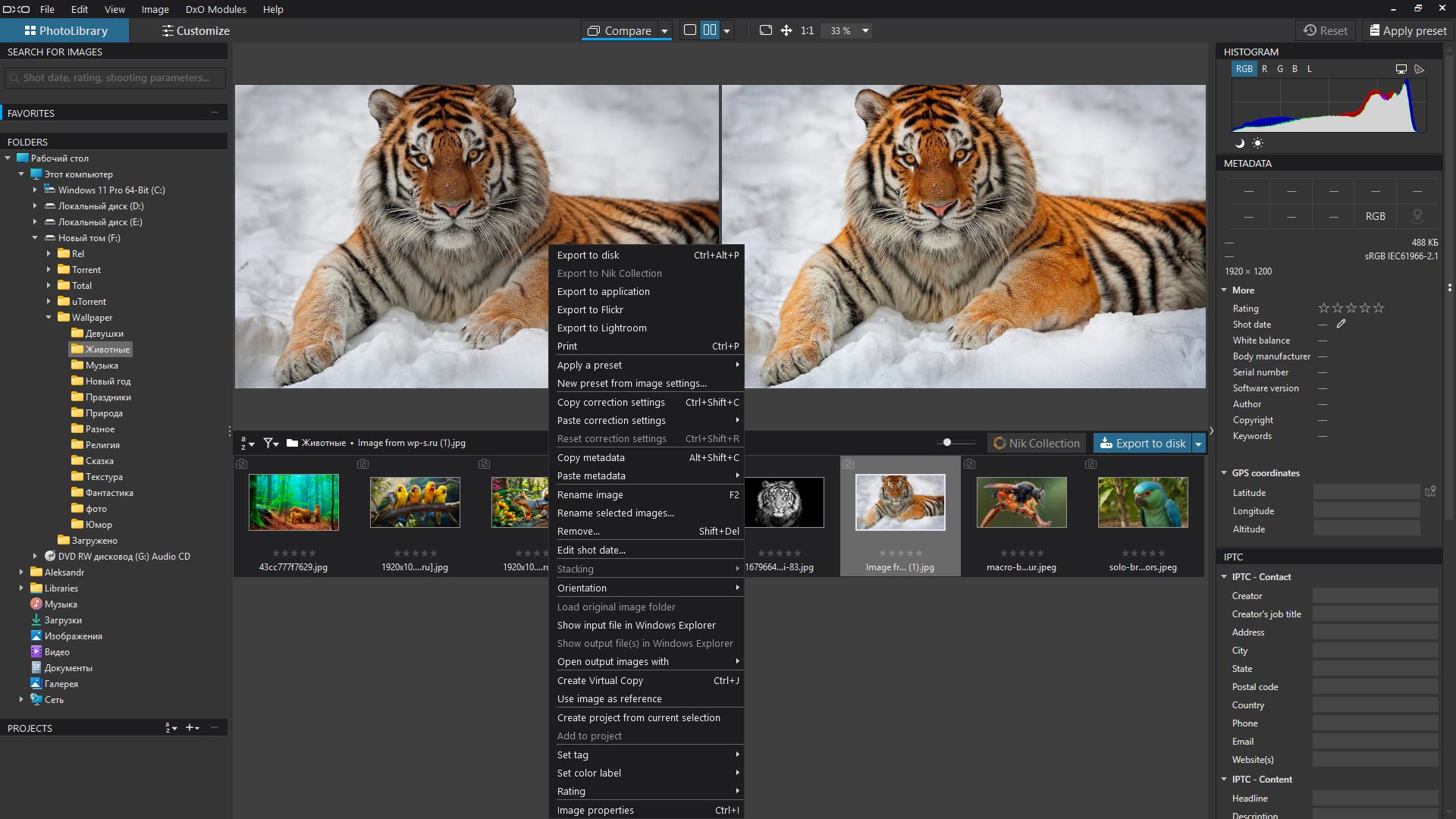The height and width of the screenshot is (819, 1456).
Task: Open the 33 % zoom level dropdown
Action: pyautogui.click(x=865, y=31)
